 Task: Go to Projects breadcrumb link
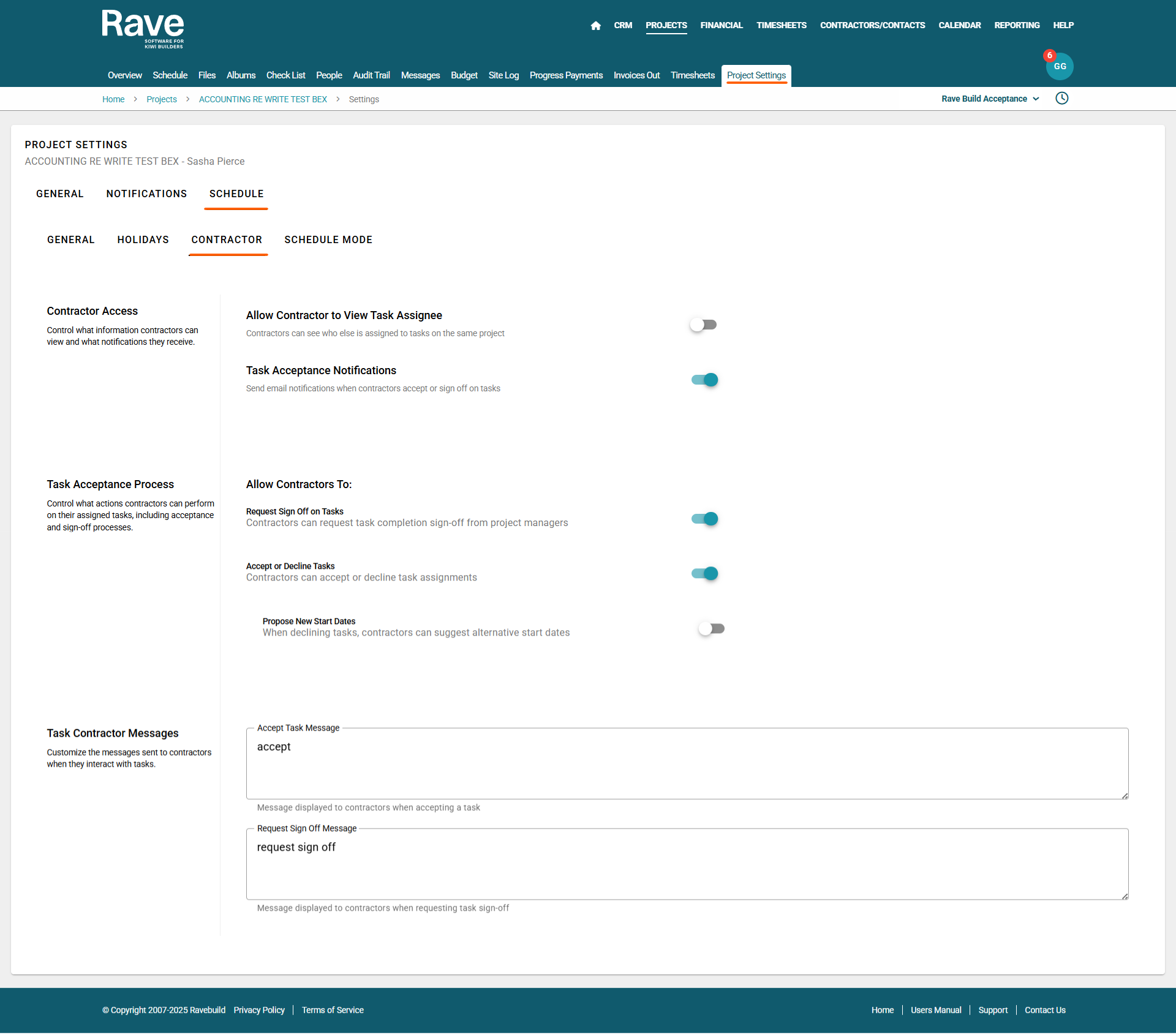[161, 99]
